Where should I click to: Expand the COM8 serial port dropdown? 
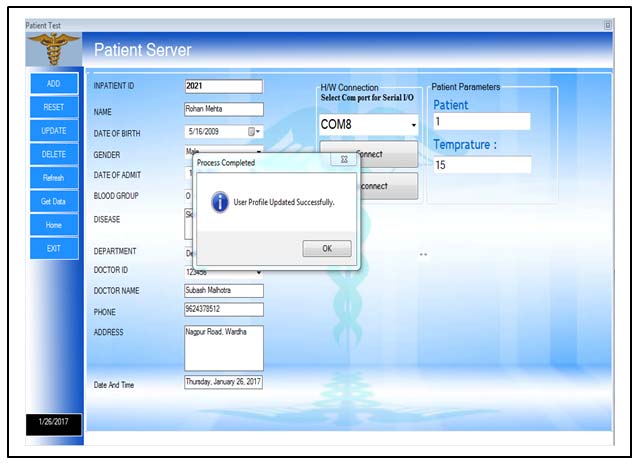point(413,126)
